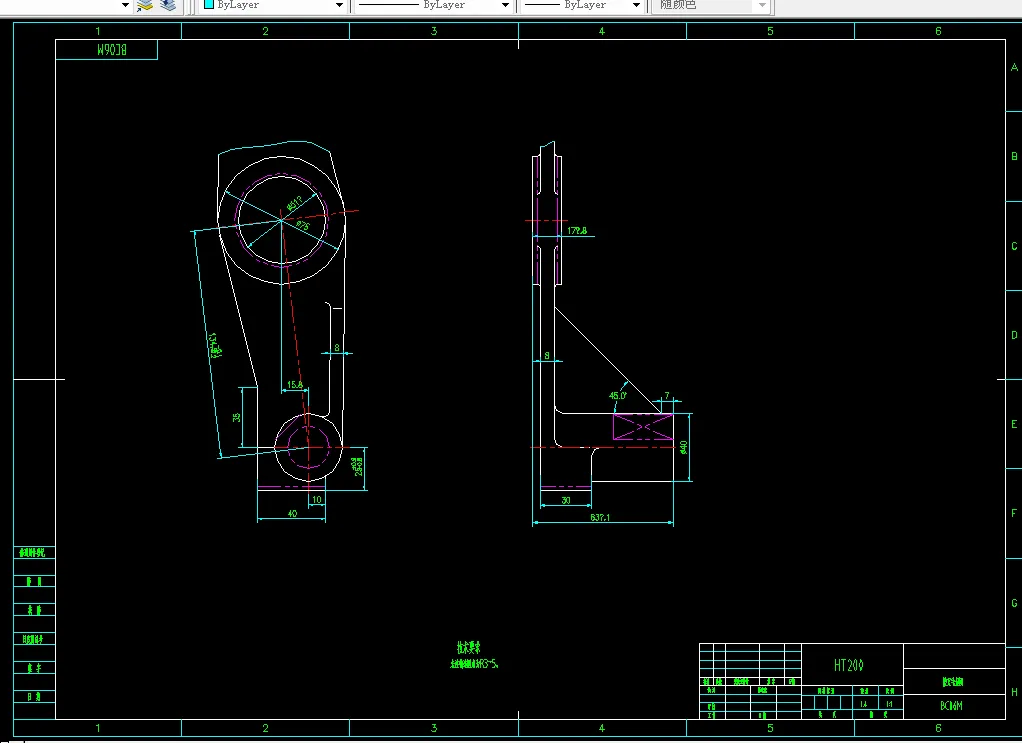This screenshot has height=743, width=1022.
Task: Select the 15.8 dimension text
Action: (295, 385)
